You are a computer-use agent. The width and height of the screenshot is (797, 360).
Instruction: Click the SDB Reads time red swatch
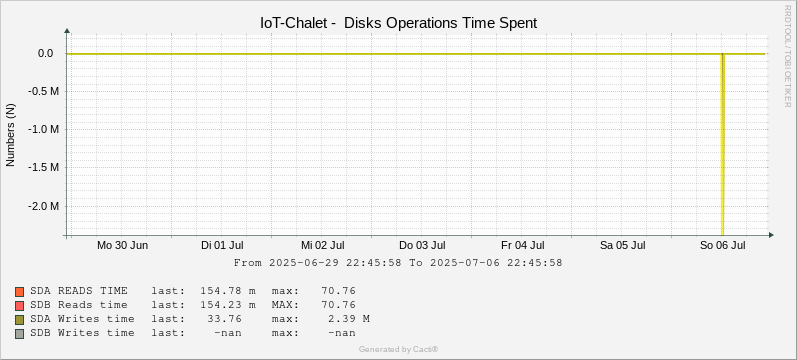[x=19, y=306]
